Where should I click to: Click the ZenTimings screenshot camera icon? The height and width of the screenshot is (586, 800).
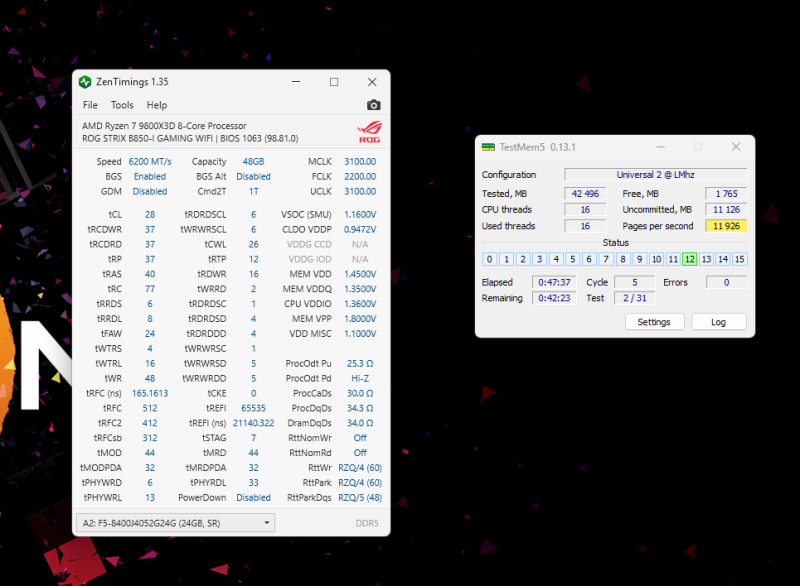coord(373,105)
